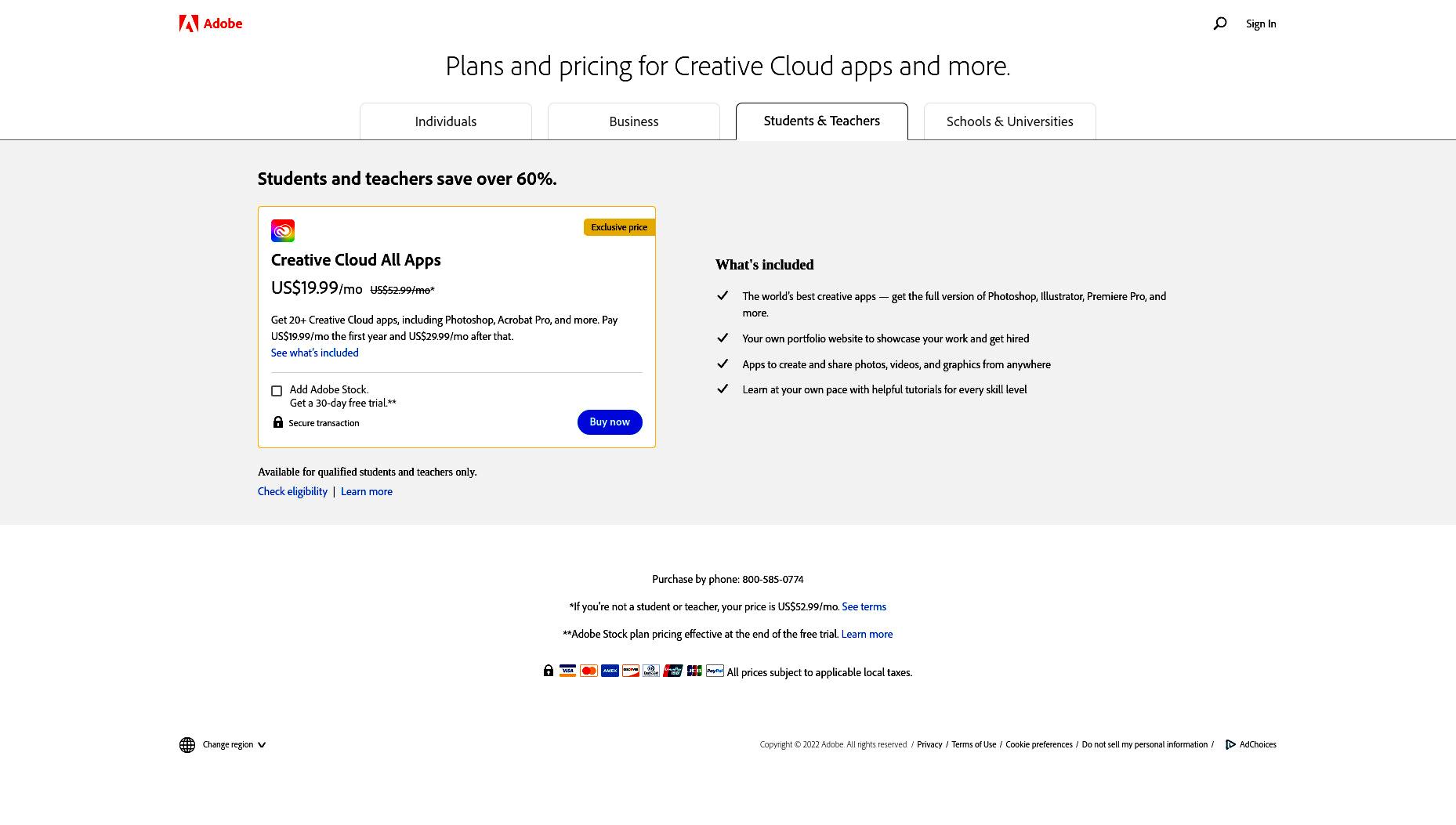The height and width of the screenshot is (825, 1456).
Task: Click Do not sell my personal information
Action: [1145, 744]
